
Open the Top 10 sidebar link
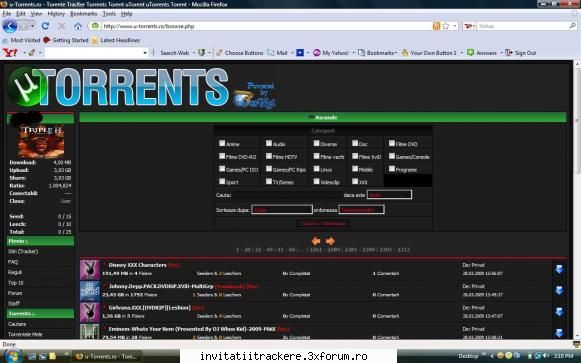[x=16, y=283]
